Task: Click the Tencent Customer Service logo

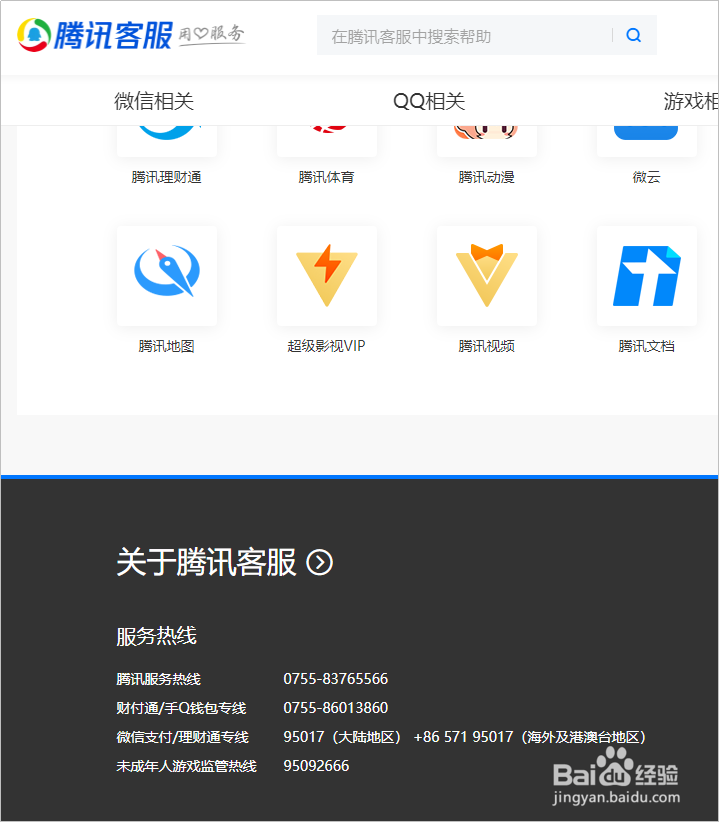Action: click(x=95, y=35)
